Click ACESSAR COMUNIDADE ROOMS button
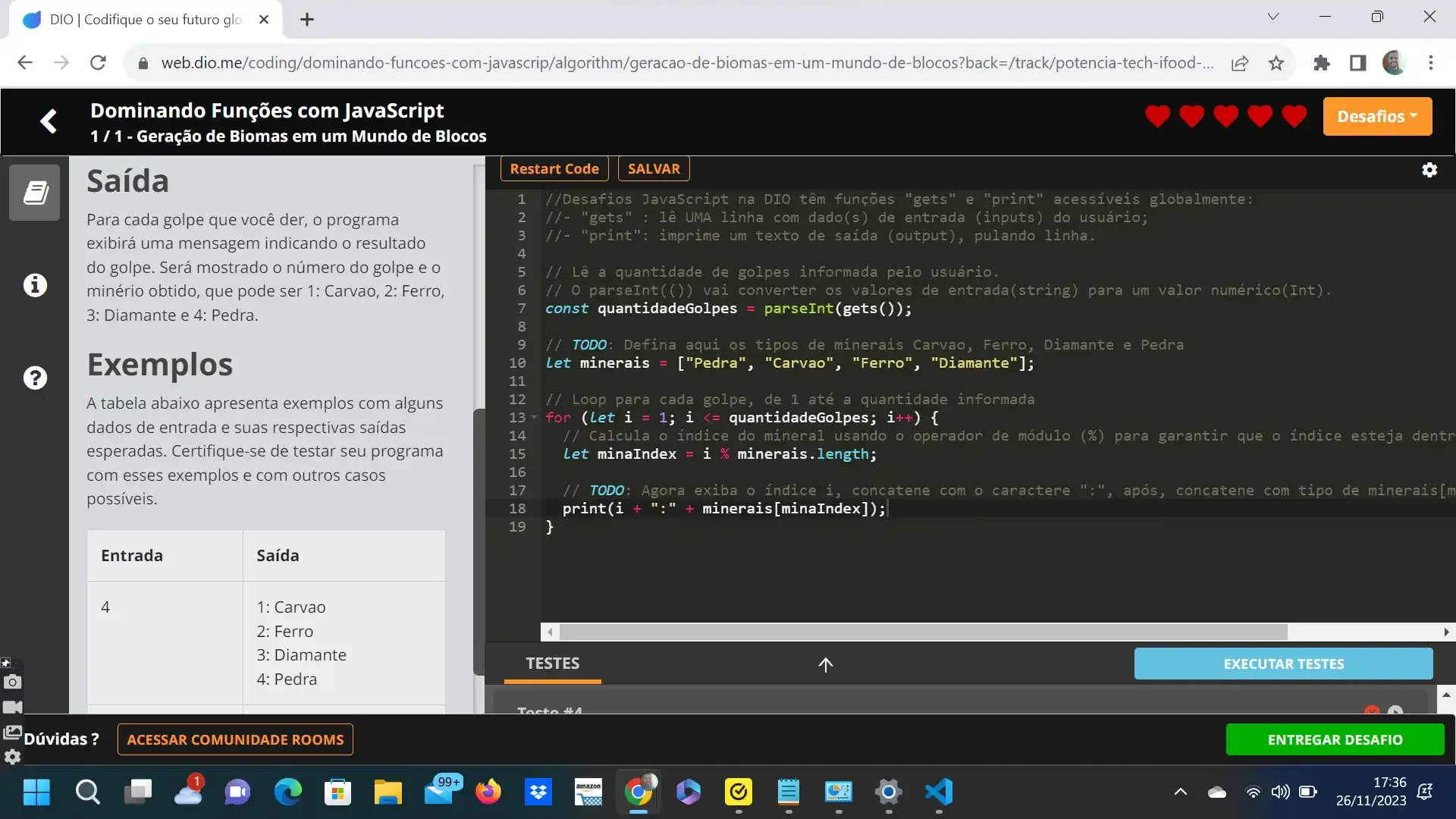The height and width of the screenshot is (819, 1456). pos(235,740)
